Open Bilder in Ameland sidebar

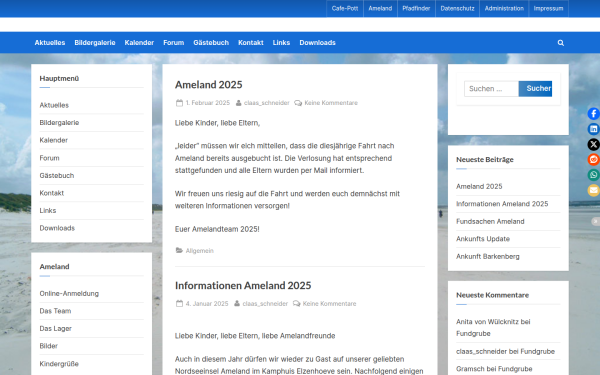click(x=49, y=346)
